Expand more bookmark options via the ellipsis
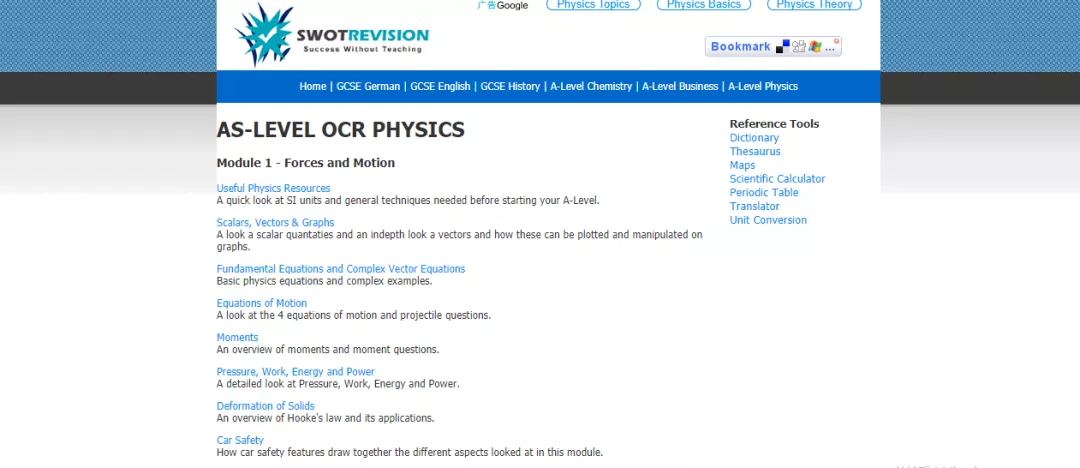This screenshot has height=468, width=1080. pyautogui.click(x=830, y=48)
